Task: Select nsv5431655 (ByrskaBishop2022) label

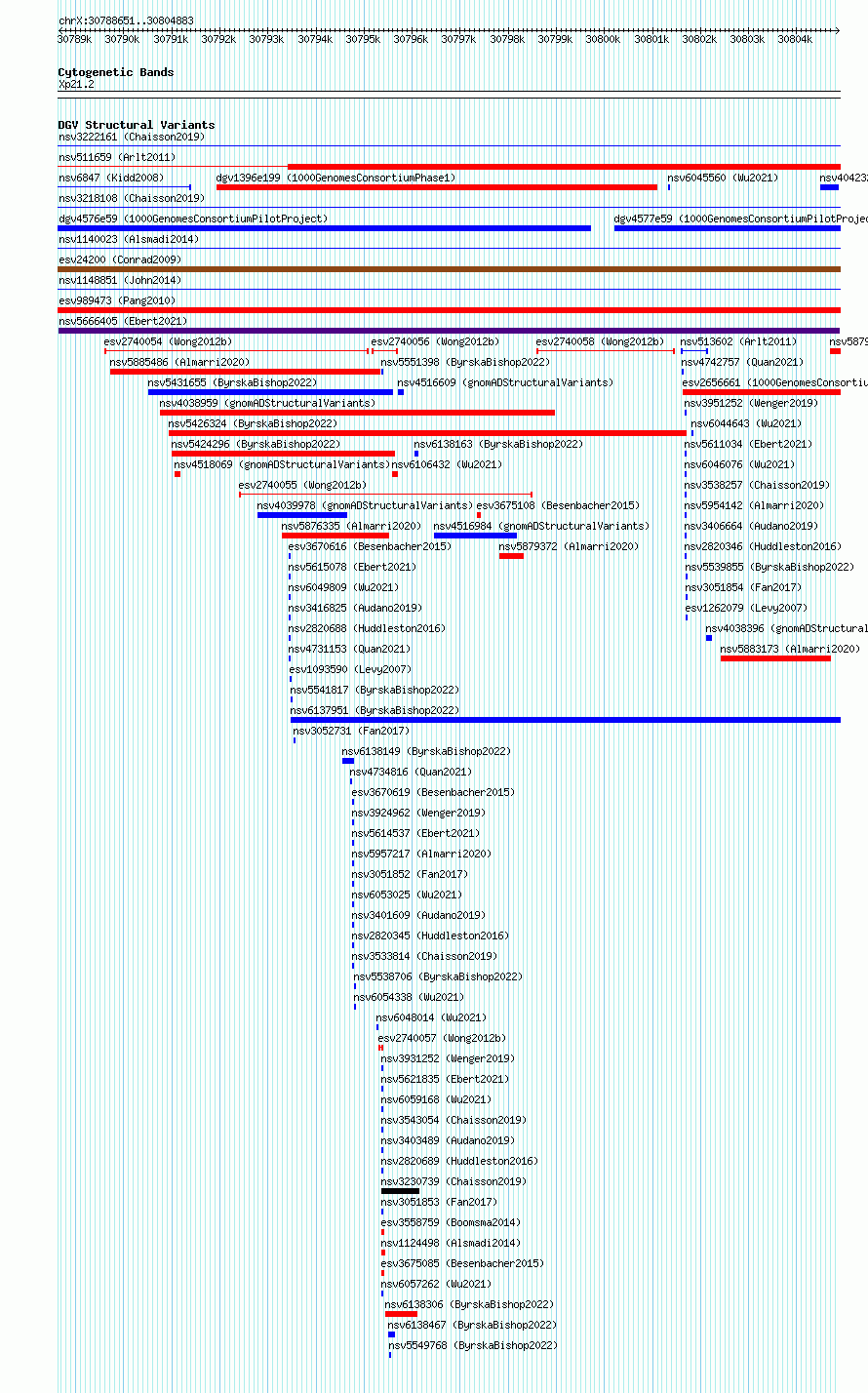Action: coord(232,383)
